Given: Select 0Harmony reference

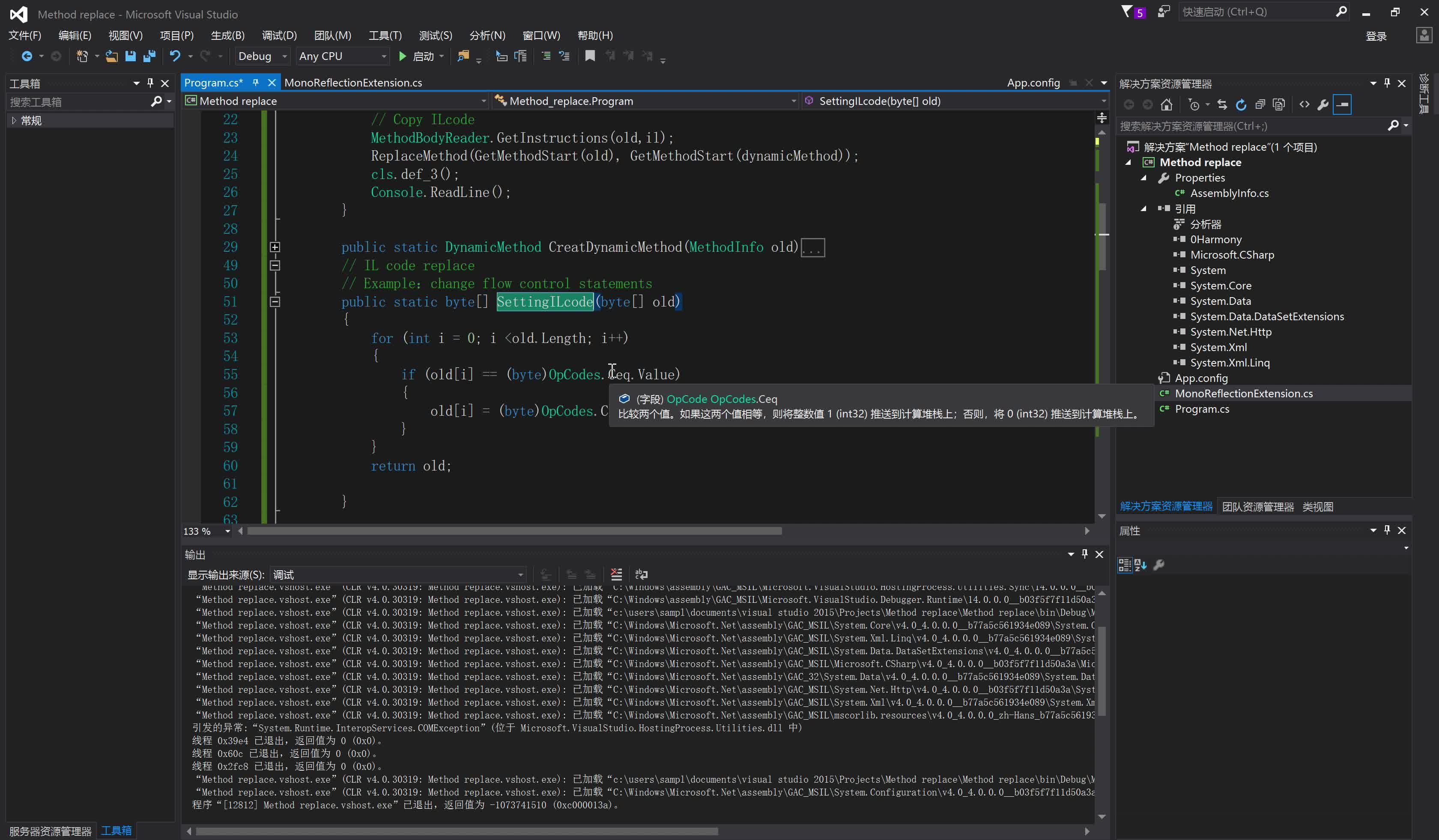Looking at the screenshot, I should (x=1215, y=240).
